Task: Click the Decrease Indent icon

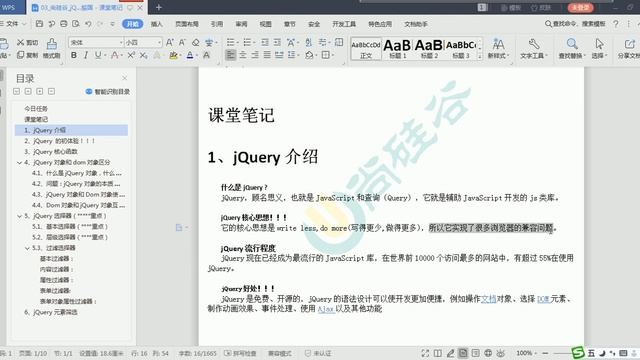Action: (x=265, y=42)
